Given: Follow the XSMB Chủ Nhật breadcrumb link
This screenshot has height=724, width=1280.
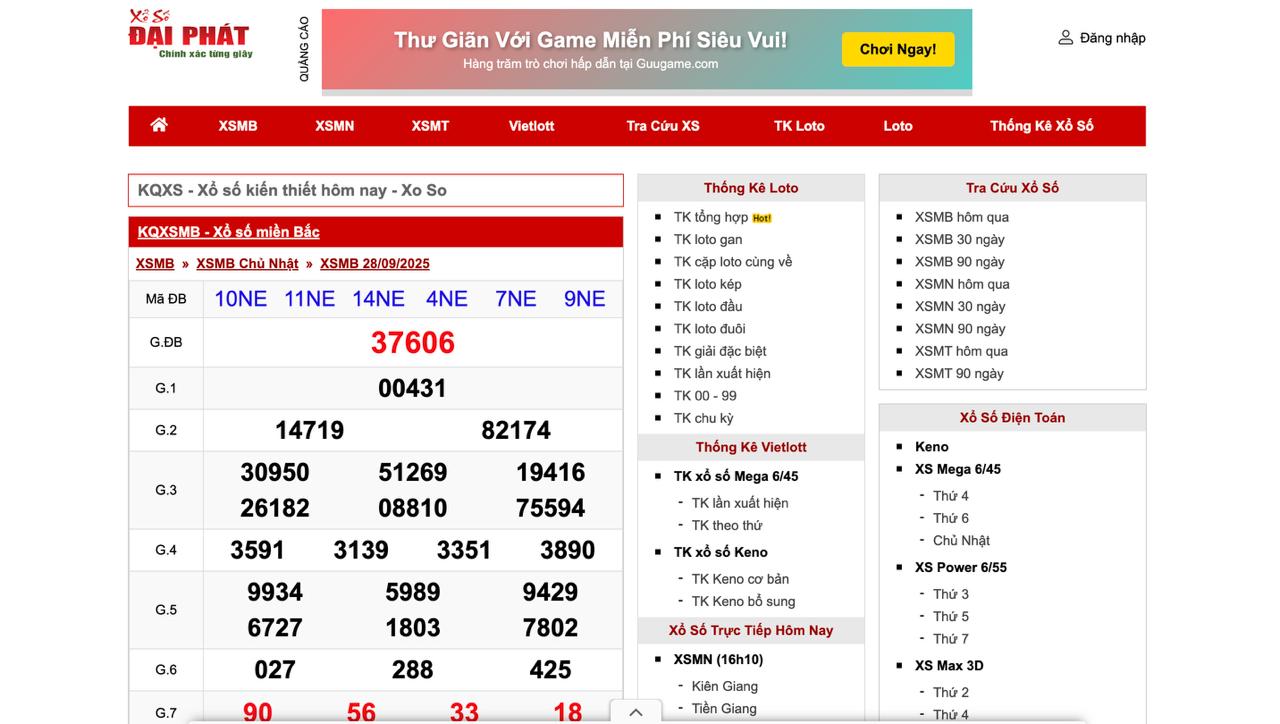Looking at the screenshot, I should pos(247,264).
